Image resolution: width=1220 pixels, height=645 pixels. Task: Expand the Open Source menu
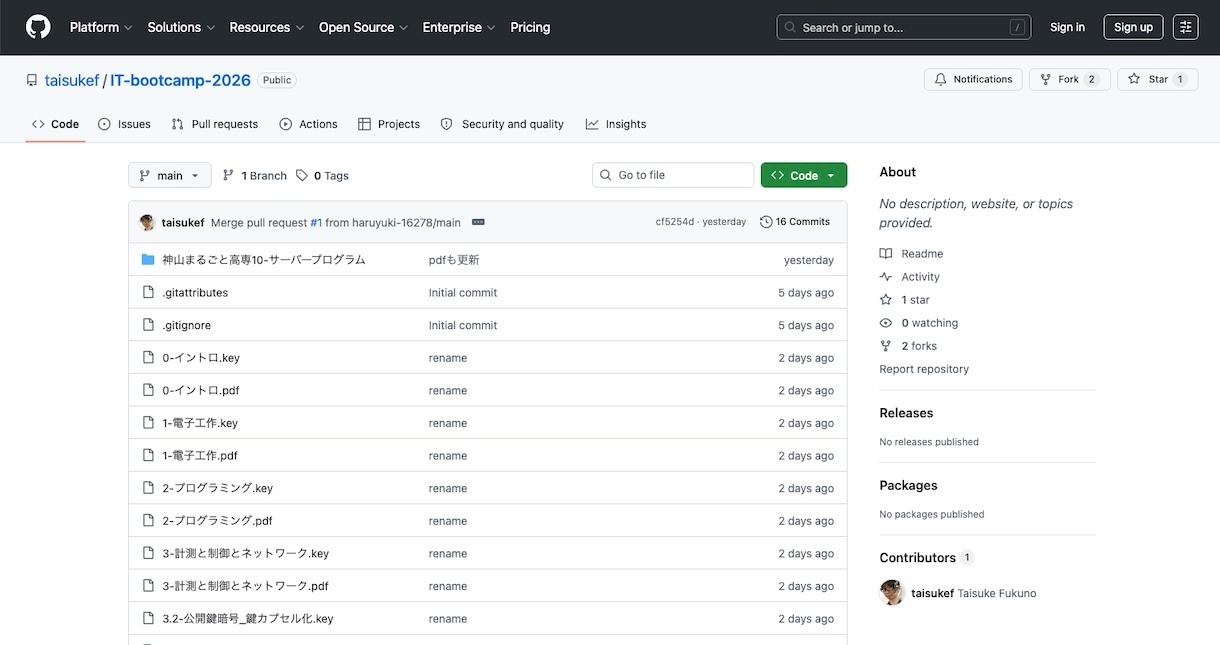pos(363,27)
